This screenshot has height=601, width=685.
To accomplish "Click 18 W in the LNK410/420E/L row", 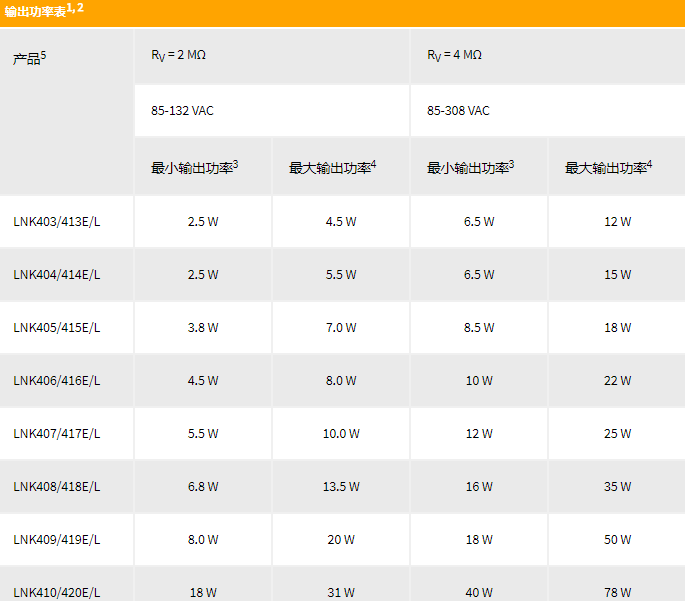I will pos(203,593).
